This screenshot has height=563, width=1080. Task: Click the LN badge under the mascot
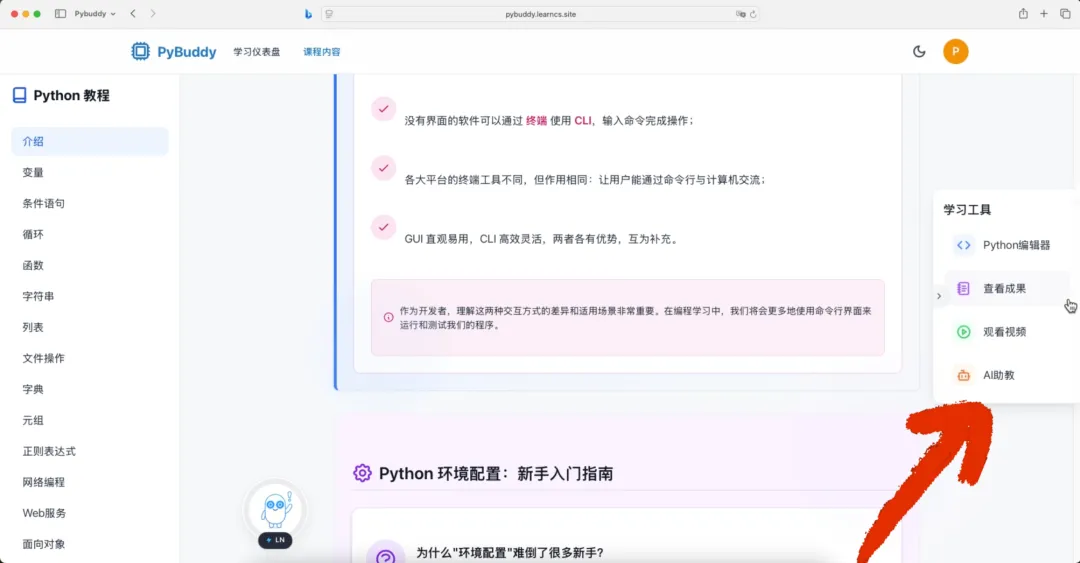coord(276,540)
